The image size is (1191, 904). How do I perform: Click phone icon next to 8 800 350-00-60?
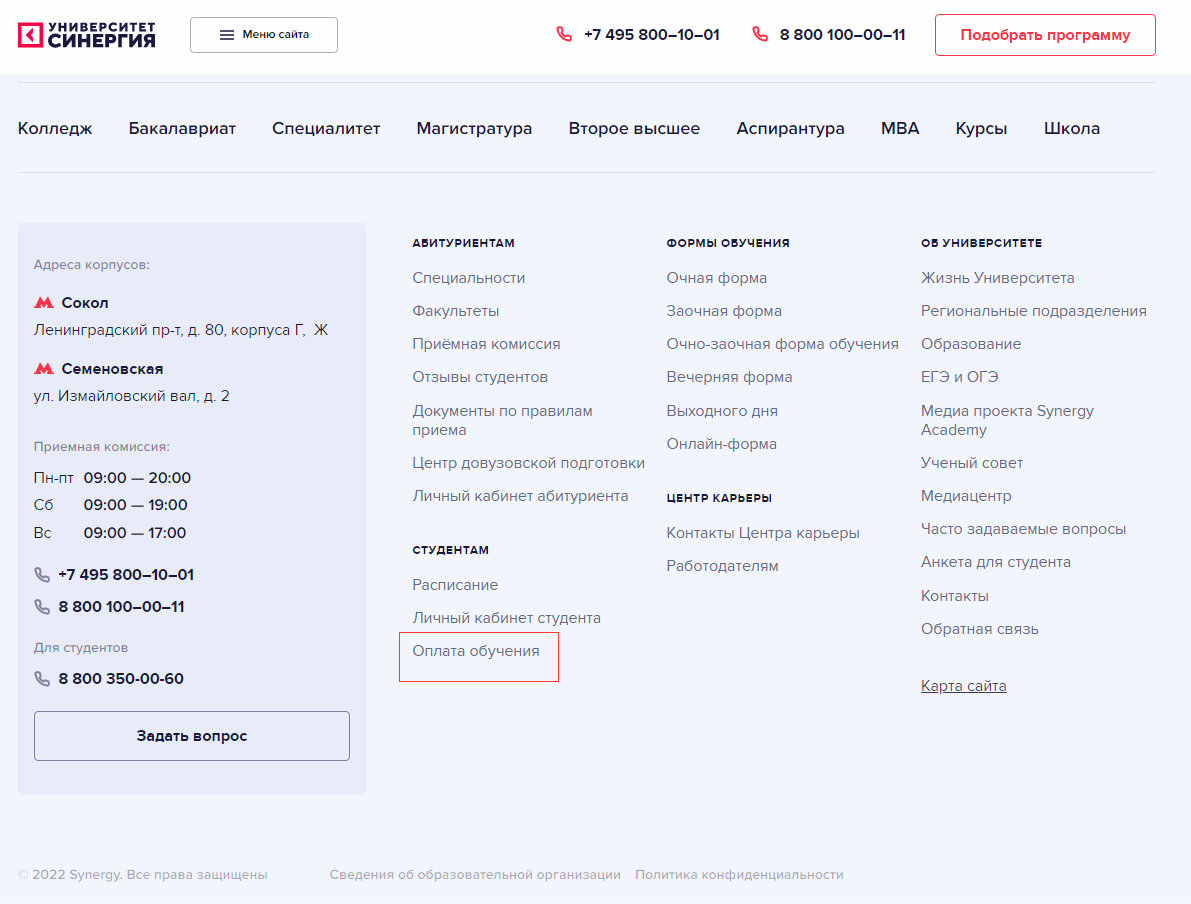(x=42, y=679)
